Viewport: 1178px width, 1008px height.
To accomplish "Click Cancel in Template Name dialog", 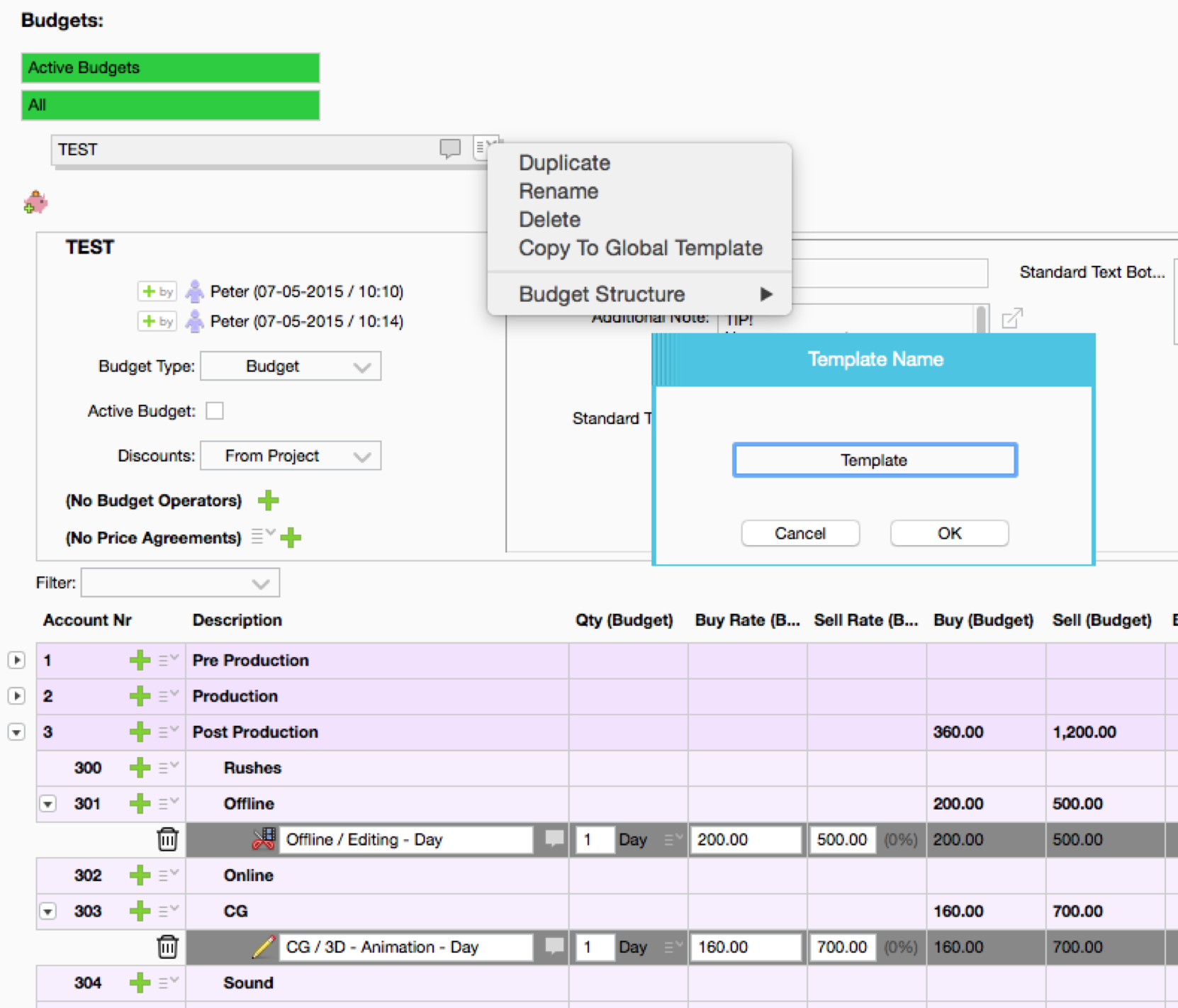I will [x=800, y=533].
